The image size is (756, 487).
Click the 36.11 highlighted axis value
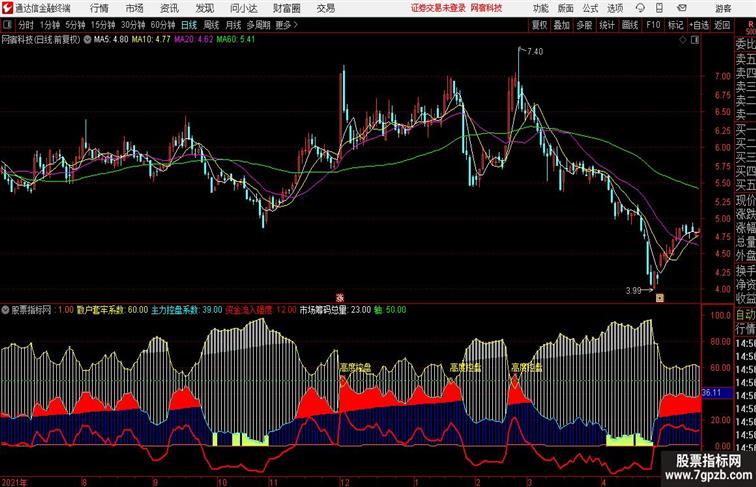click(x=712, y=393)
